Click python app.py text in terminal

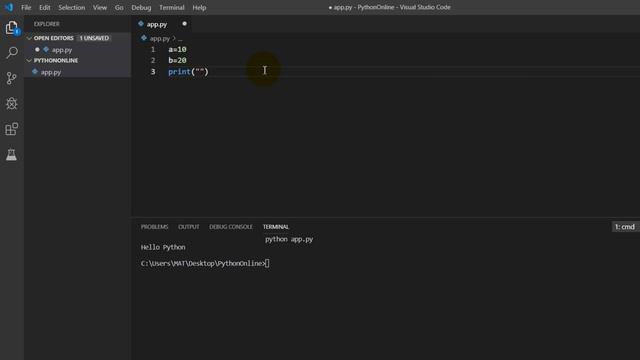[289, 239]
